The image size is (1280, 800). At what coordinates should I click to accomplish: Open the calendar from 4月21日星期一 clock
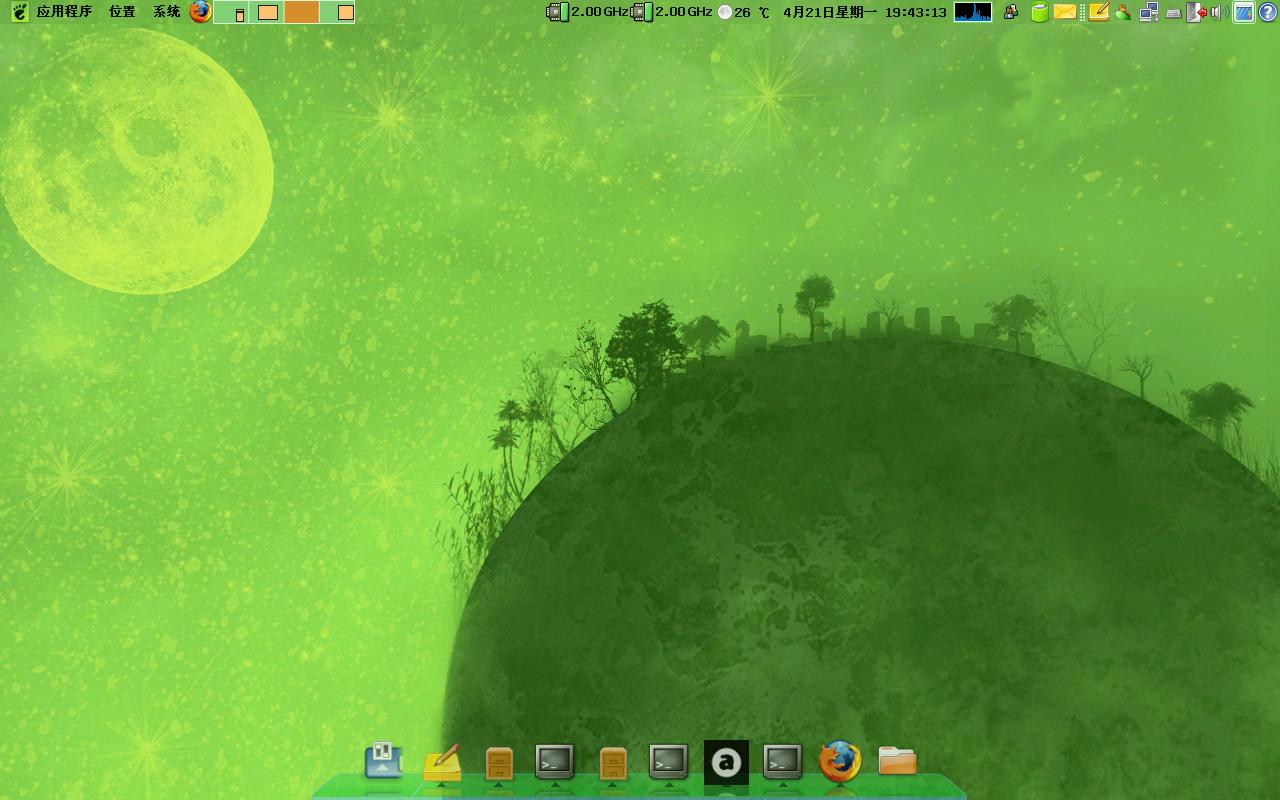click(x=864, y=12)
